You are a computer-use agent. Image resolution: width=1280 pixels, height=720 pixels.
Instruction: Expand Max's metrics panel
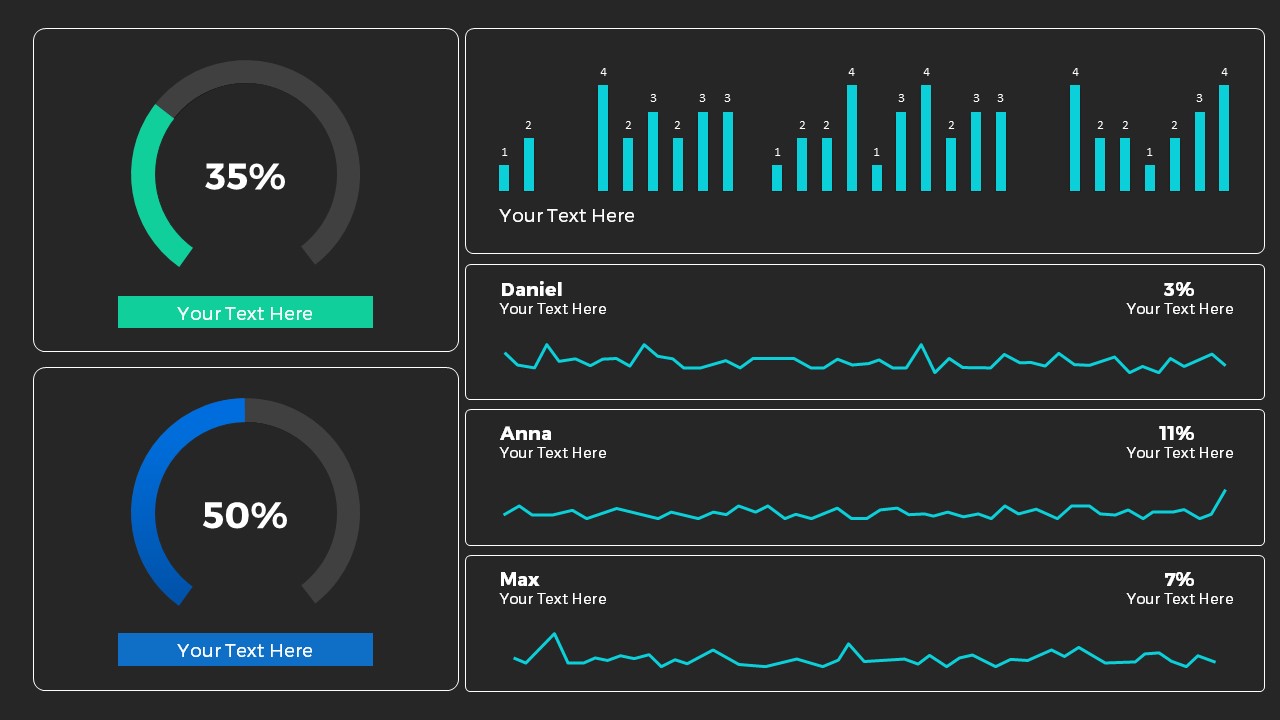865,623
